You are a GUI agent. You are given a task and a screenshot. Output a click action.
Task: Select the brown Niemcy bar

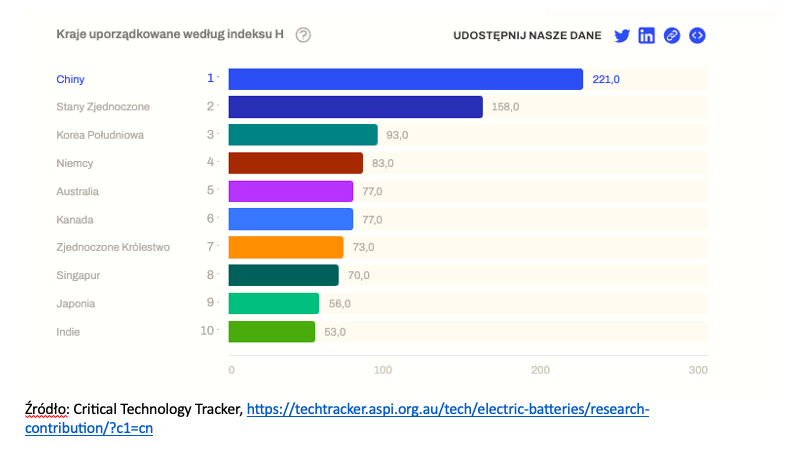(x=295, y=163)
